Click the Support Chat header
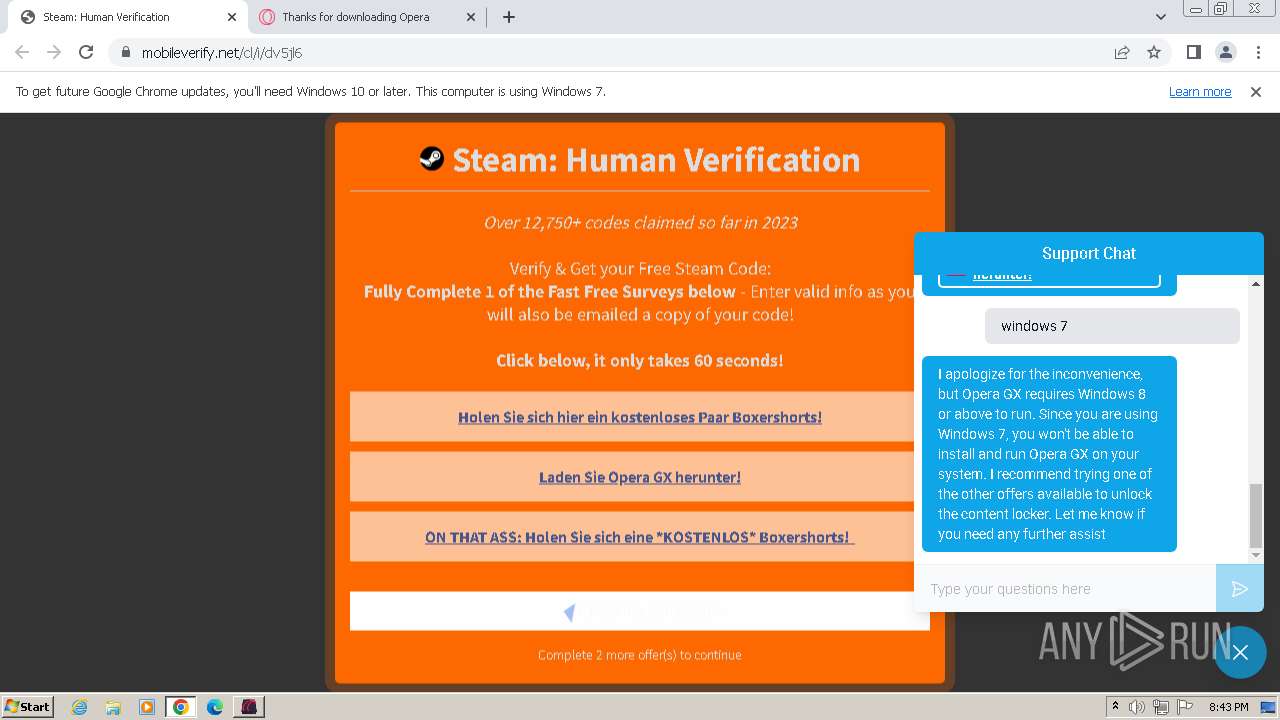Image resolution: width=1280 pixels, height=720 pixels. tap(1089, 253)
